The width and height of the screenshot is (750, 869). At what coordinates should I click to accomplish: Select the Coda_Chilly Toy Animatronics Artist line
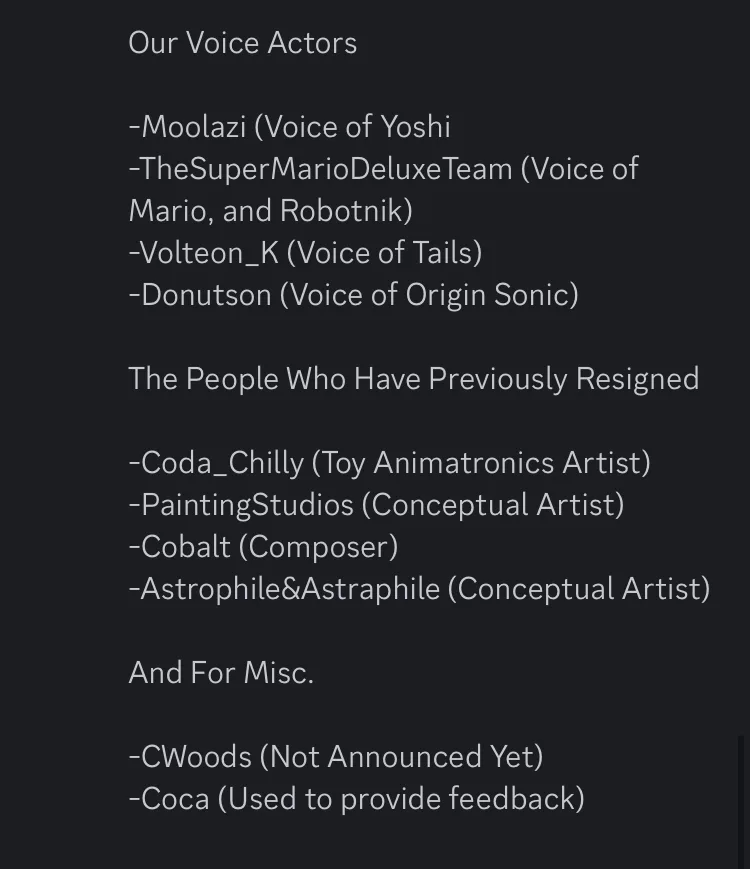(x=390, y=463)
